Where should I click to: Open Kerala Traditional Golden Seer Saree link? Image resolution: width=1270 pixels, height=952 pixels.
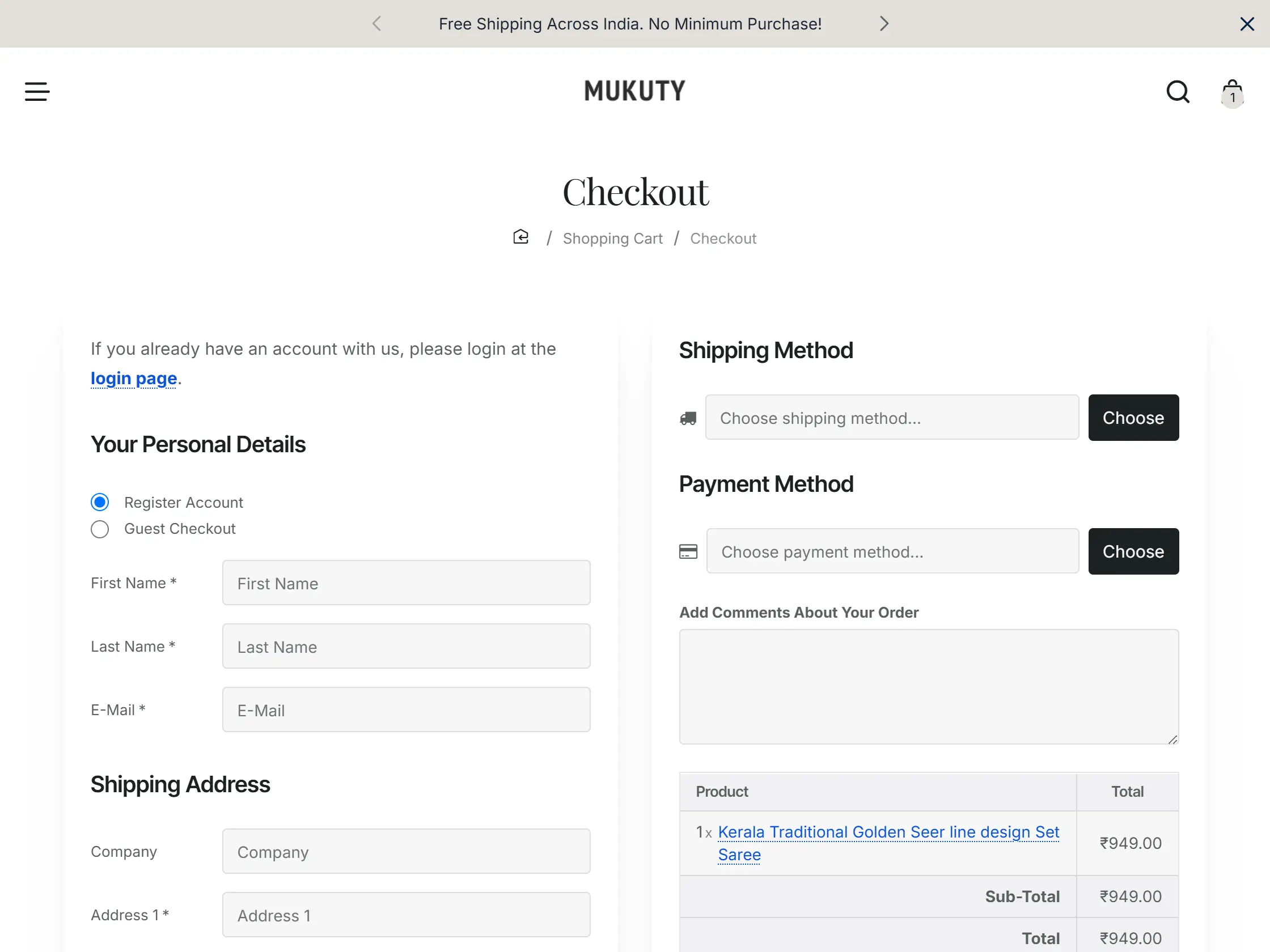pyautogui.click(x=888, y=843)
